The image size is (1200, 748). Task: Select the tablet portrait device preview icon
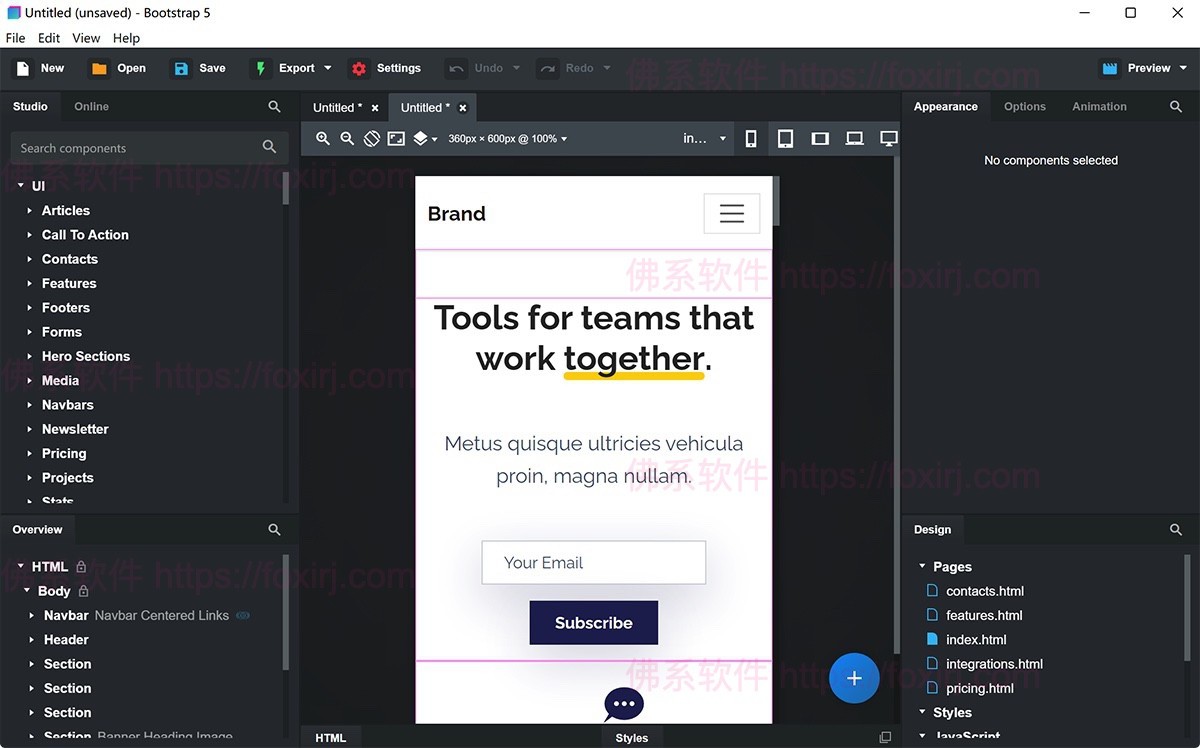[x=785, y=139]
